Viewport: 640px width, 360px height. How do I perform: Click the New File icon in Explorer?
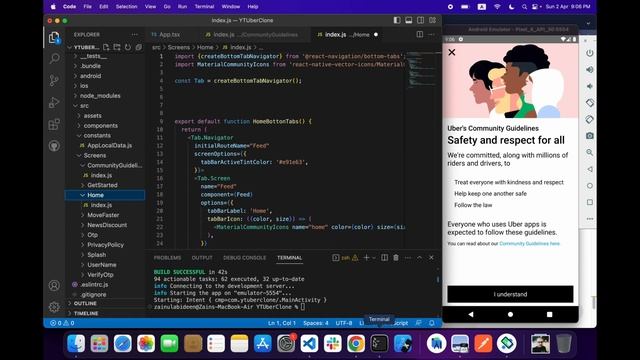point(106,47)
